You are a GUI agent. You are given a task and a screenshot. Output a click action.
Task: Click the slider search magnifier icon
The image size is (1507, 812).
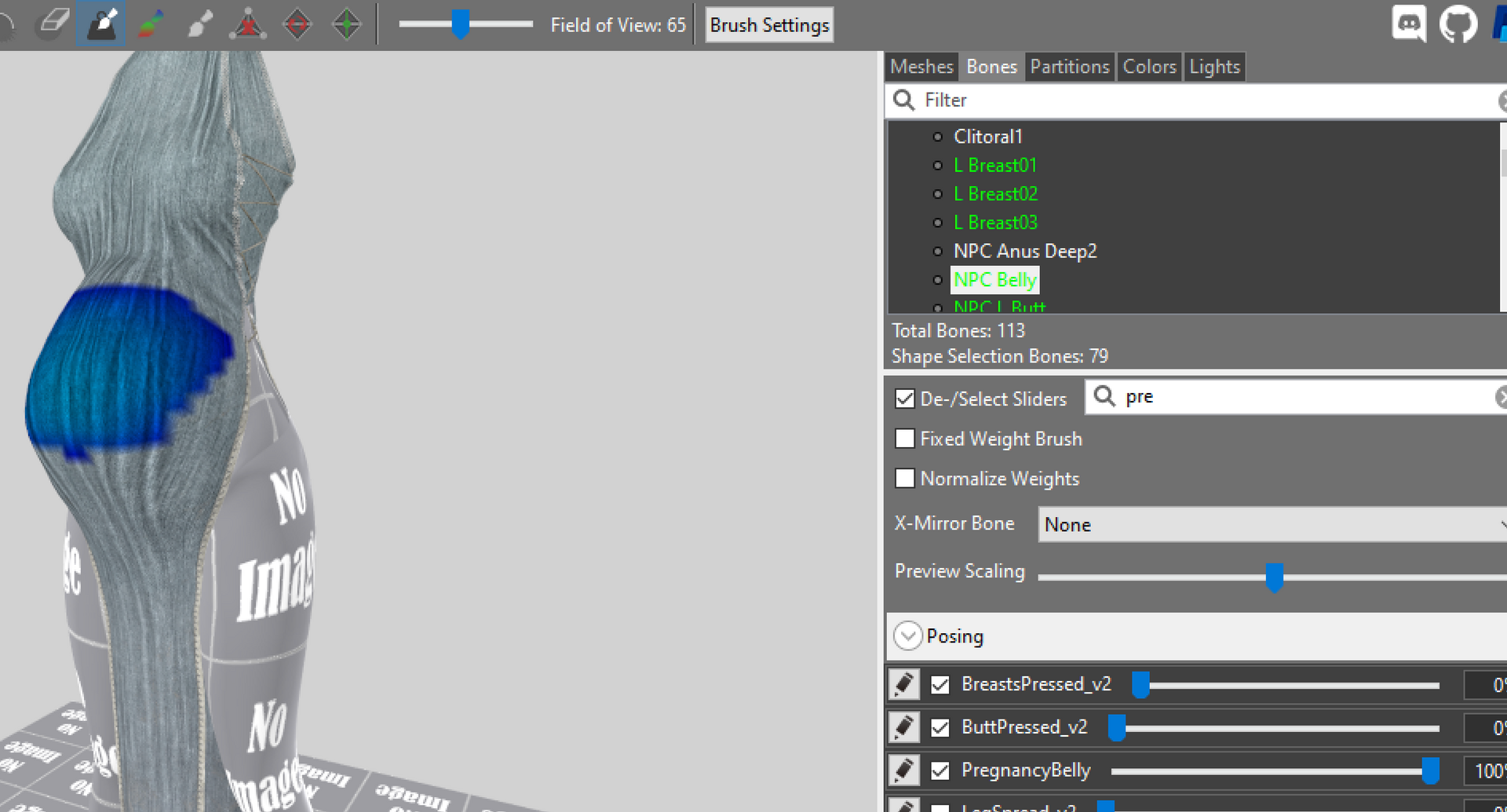[1105, 396]
